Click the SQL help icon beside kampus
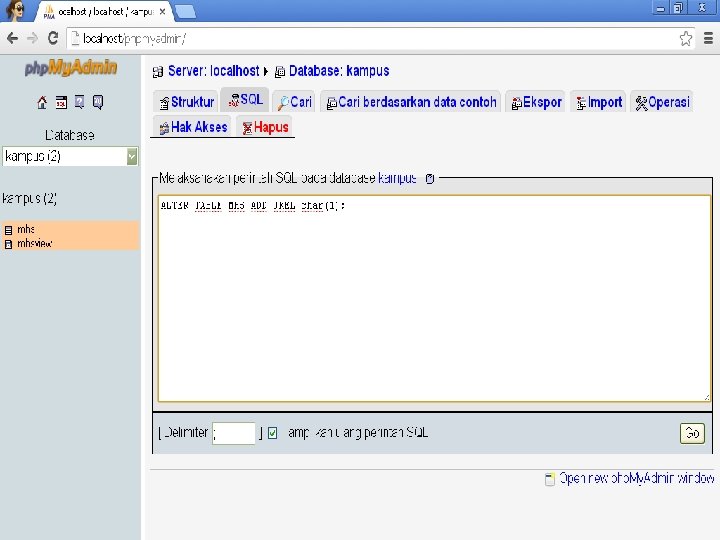 pos(429,179)
